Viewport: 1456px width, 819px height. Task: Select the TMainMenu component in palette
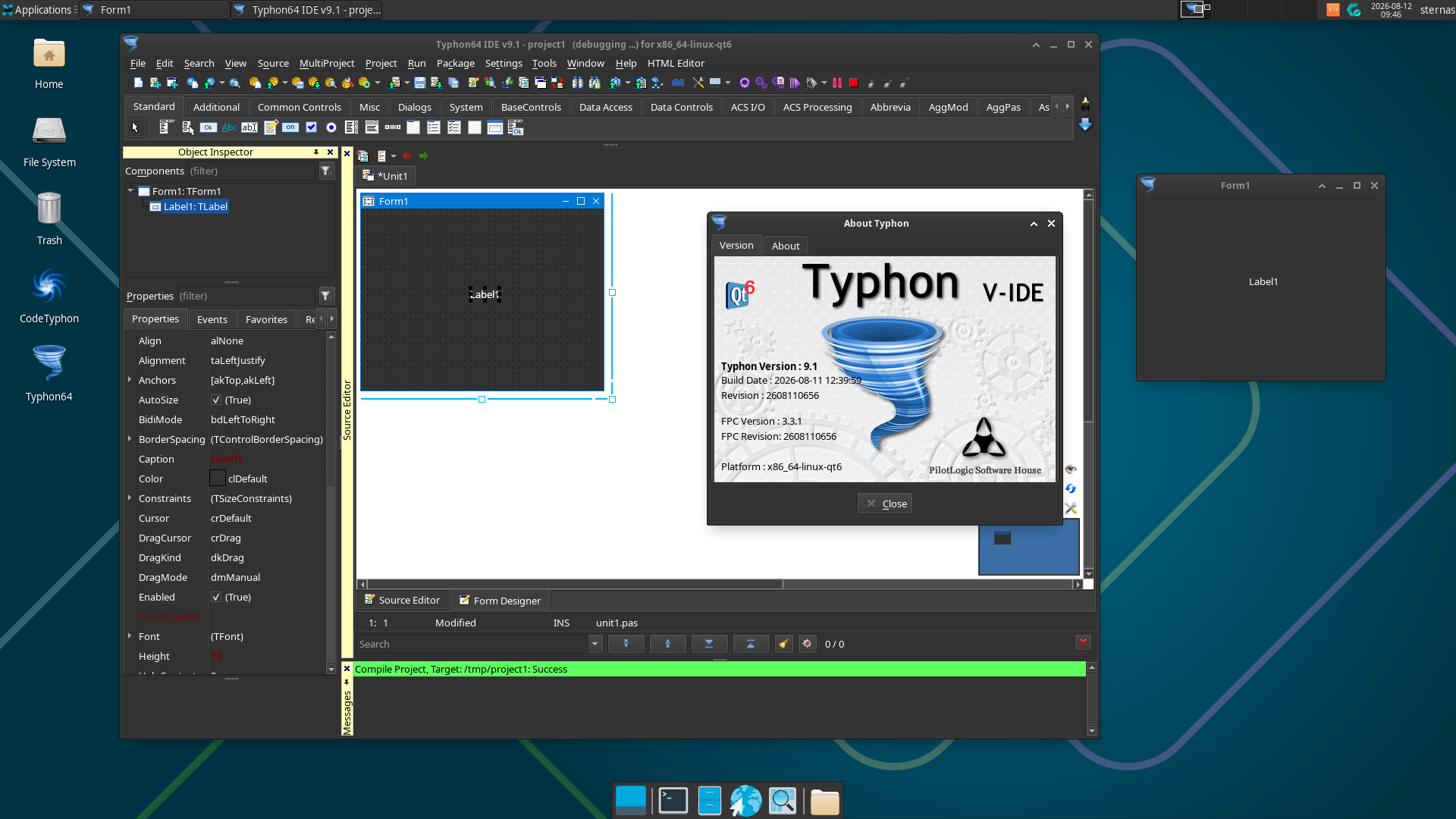(x=168, y=127)
